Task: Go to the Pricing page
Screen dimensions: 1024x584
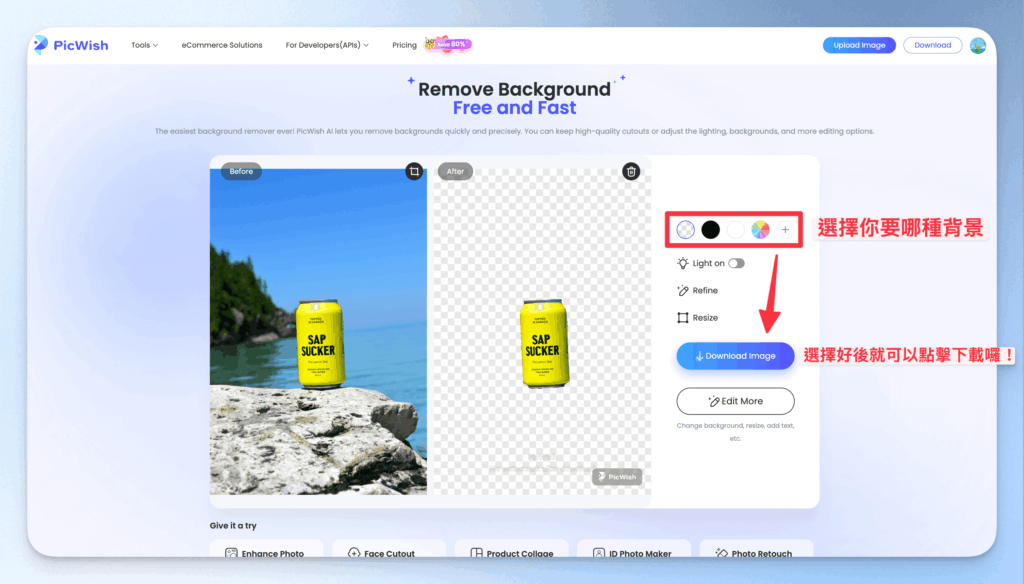Action: tap(404, 45)
